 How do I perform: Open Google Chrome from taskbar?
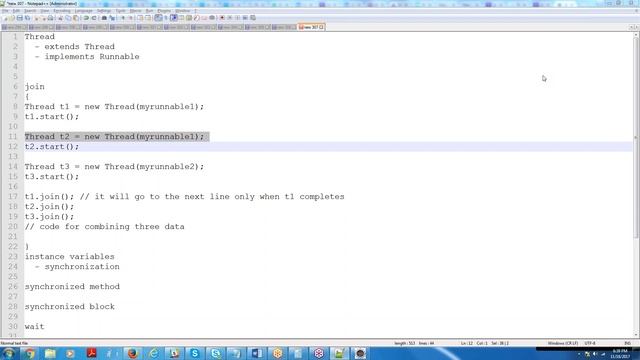(x=30, y=353)
